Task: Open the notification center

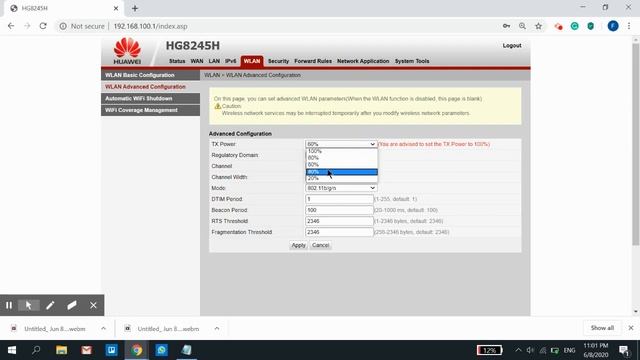Action: [624, 350]
